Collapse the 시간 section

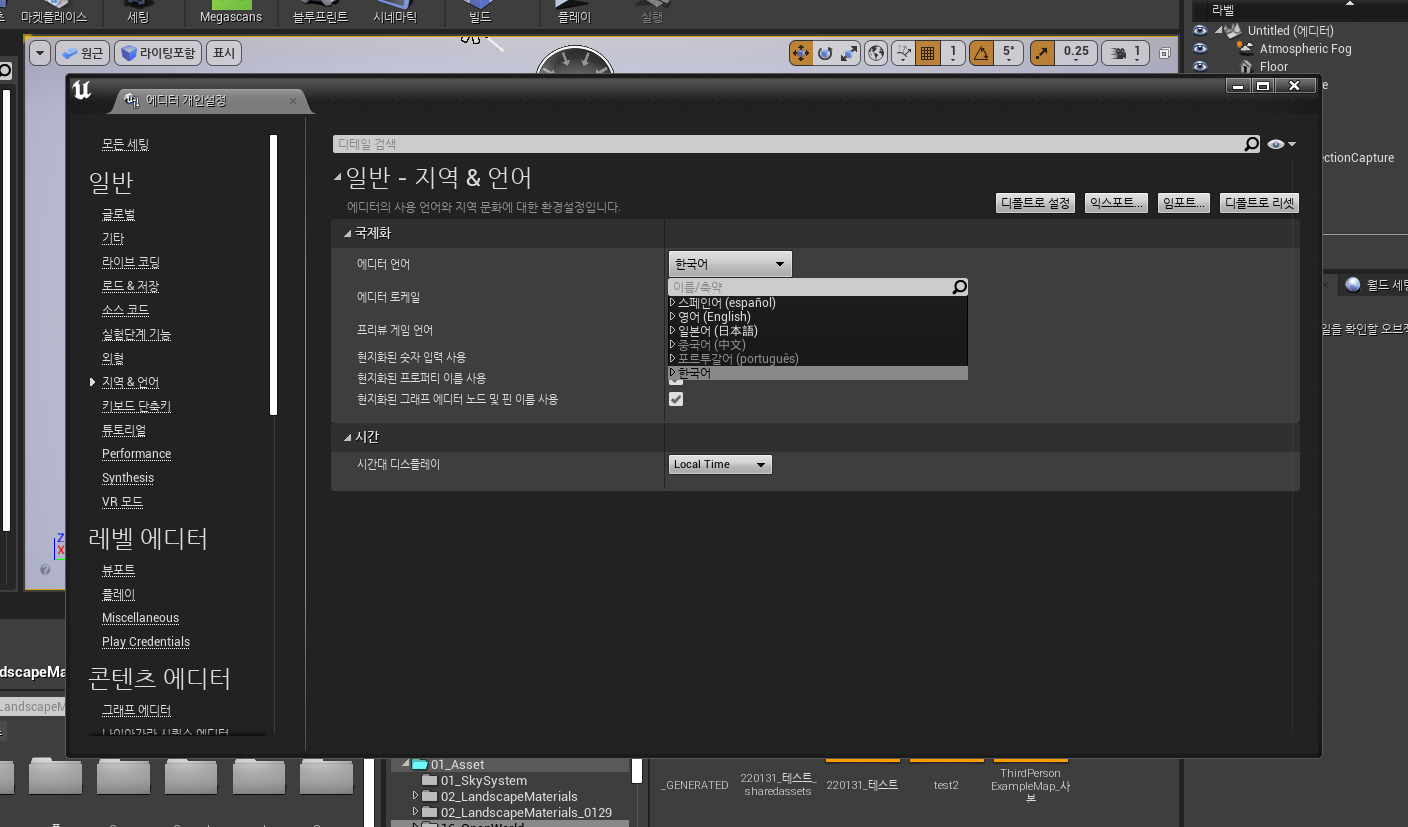[348, 437]
